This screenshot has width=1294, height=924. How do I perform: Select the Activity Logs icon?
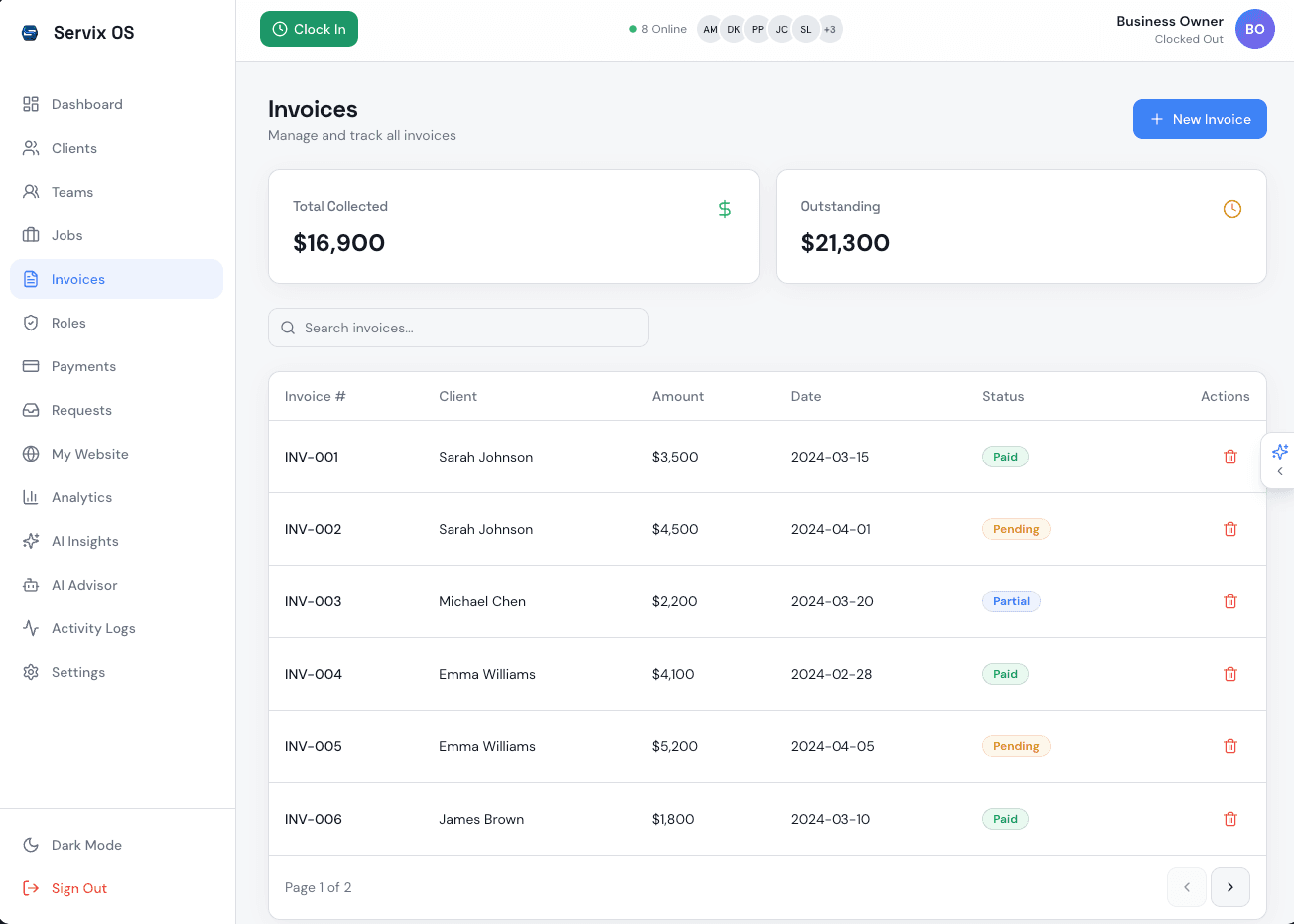pyautogui.click(x=31, y=628)
